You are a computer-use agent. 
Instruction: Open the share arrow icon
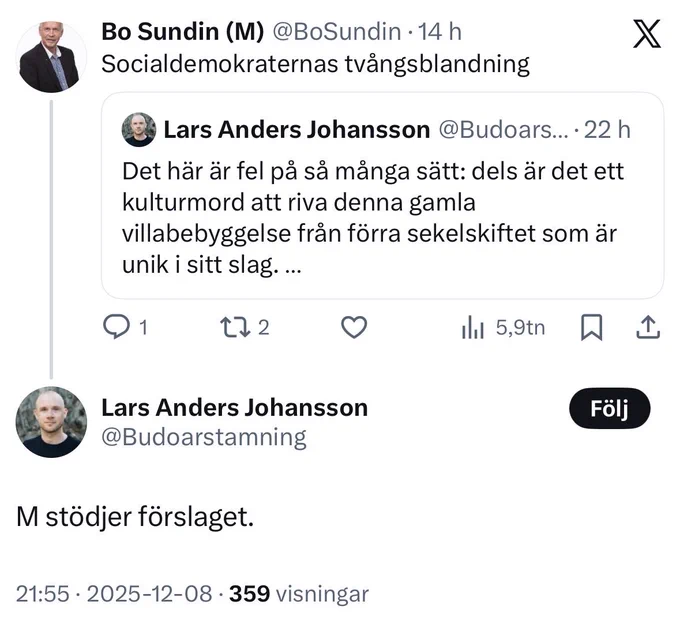coord(648,327)
